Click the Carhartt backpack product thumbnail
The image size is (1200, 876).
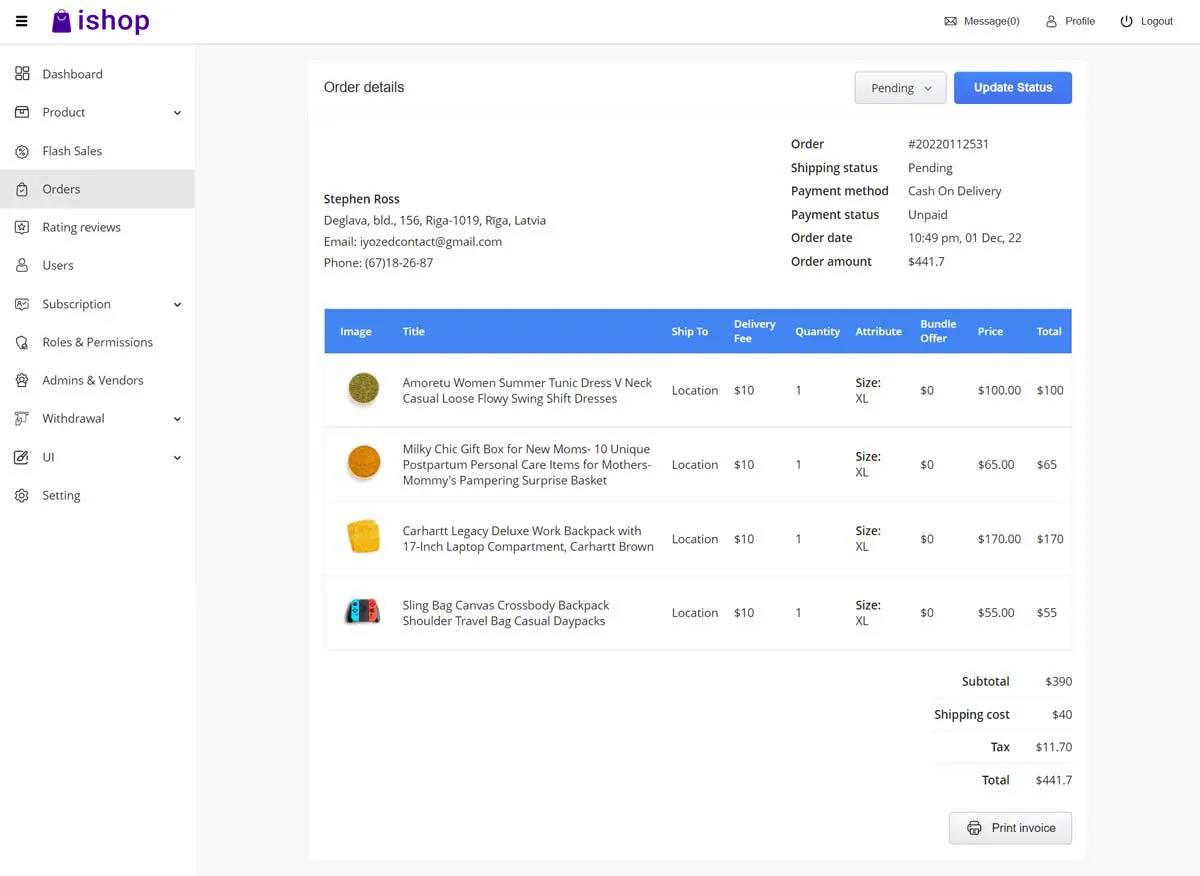pos(363,537)
